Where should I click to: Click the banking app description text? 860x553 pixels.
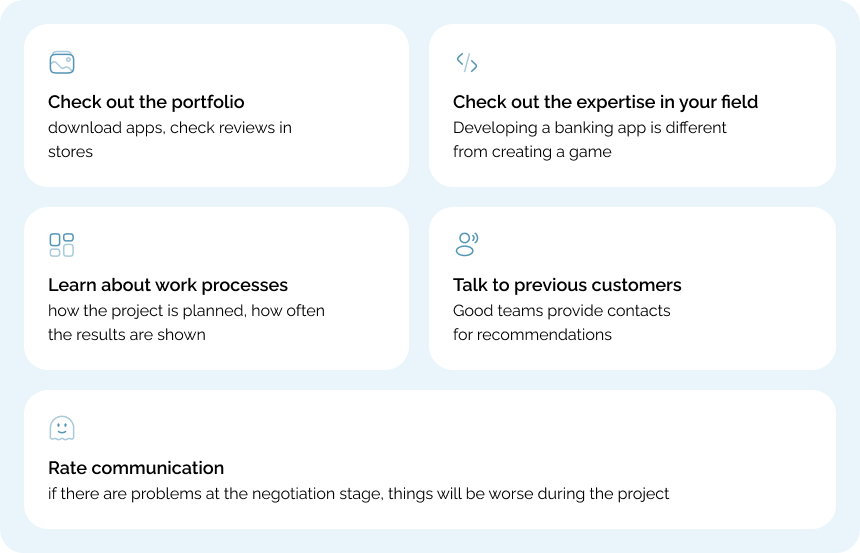(x=589, y=128)
